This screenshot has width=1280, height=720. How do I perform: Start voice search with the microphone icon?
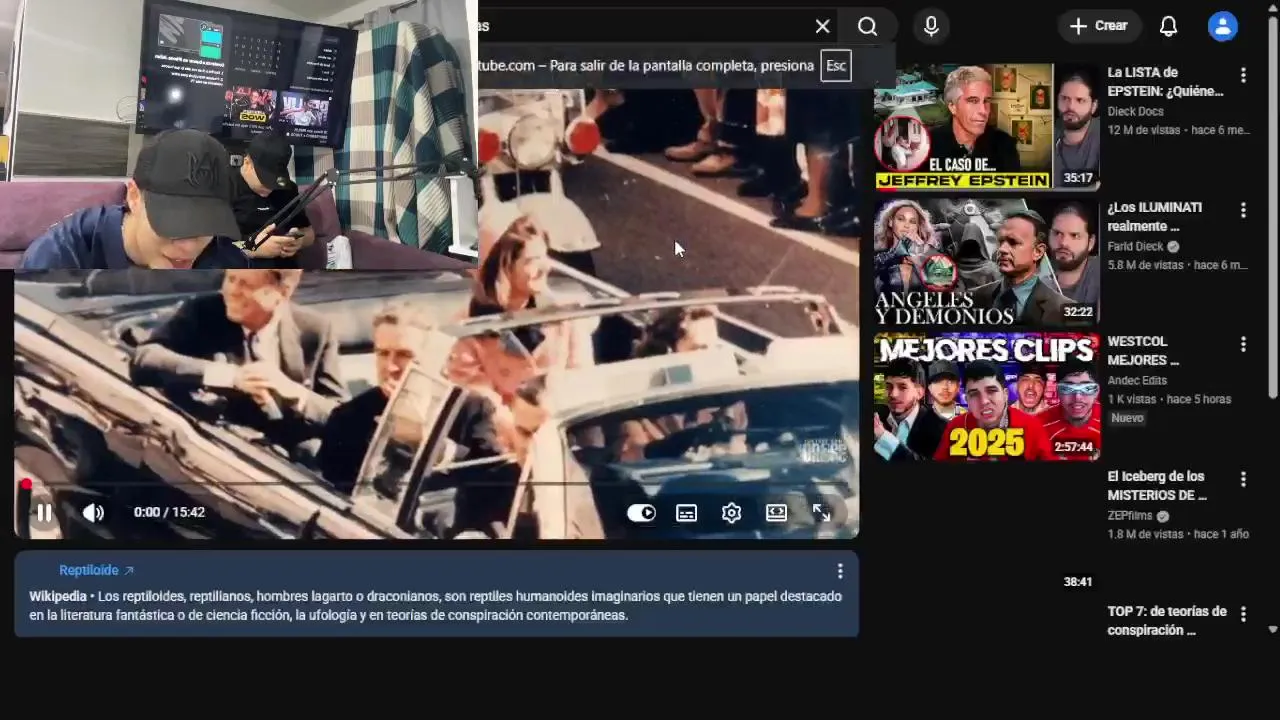(x=931, y=27)
